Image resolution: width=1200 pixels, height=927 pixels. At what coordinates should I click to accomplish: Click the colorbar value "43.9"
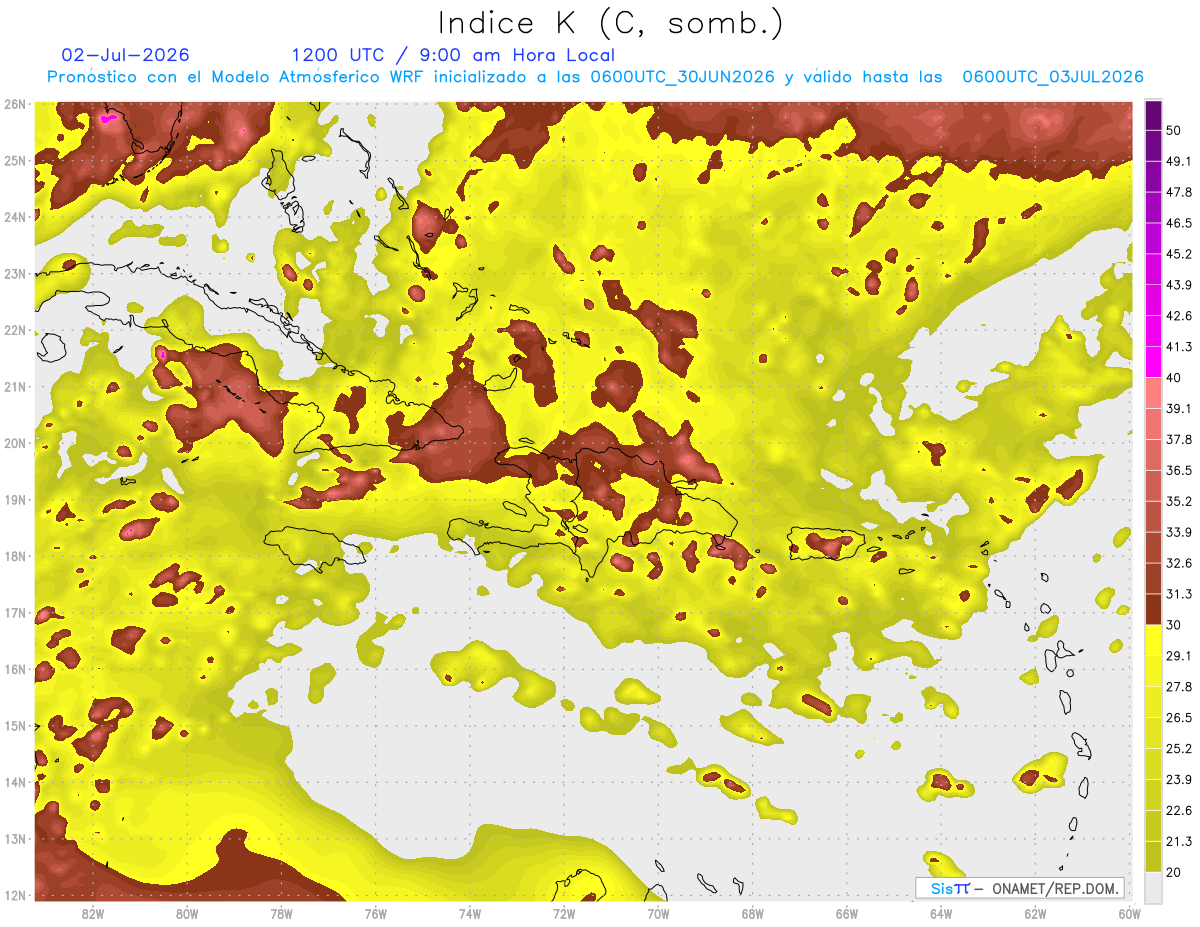(1179, 285)
